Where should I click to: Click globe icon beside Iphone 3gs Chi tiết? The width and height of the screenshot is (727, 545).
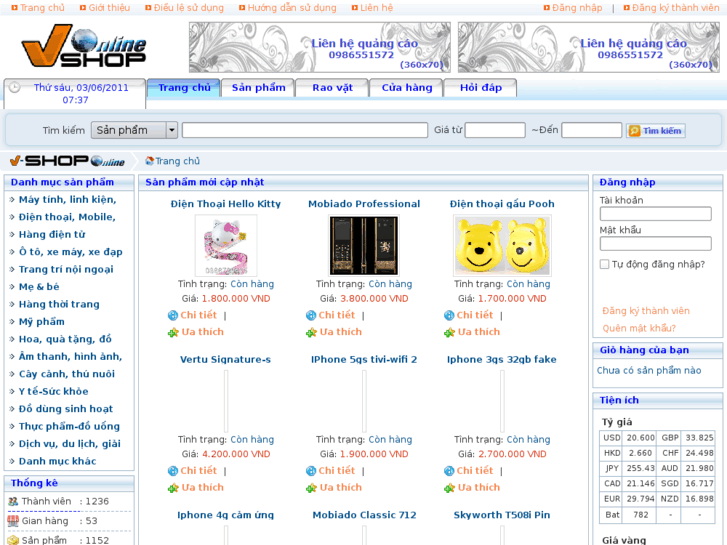pos(449,471)
